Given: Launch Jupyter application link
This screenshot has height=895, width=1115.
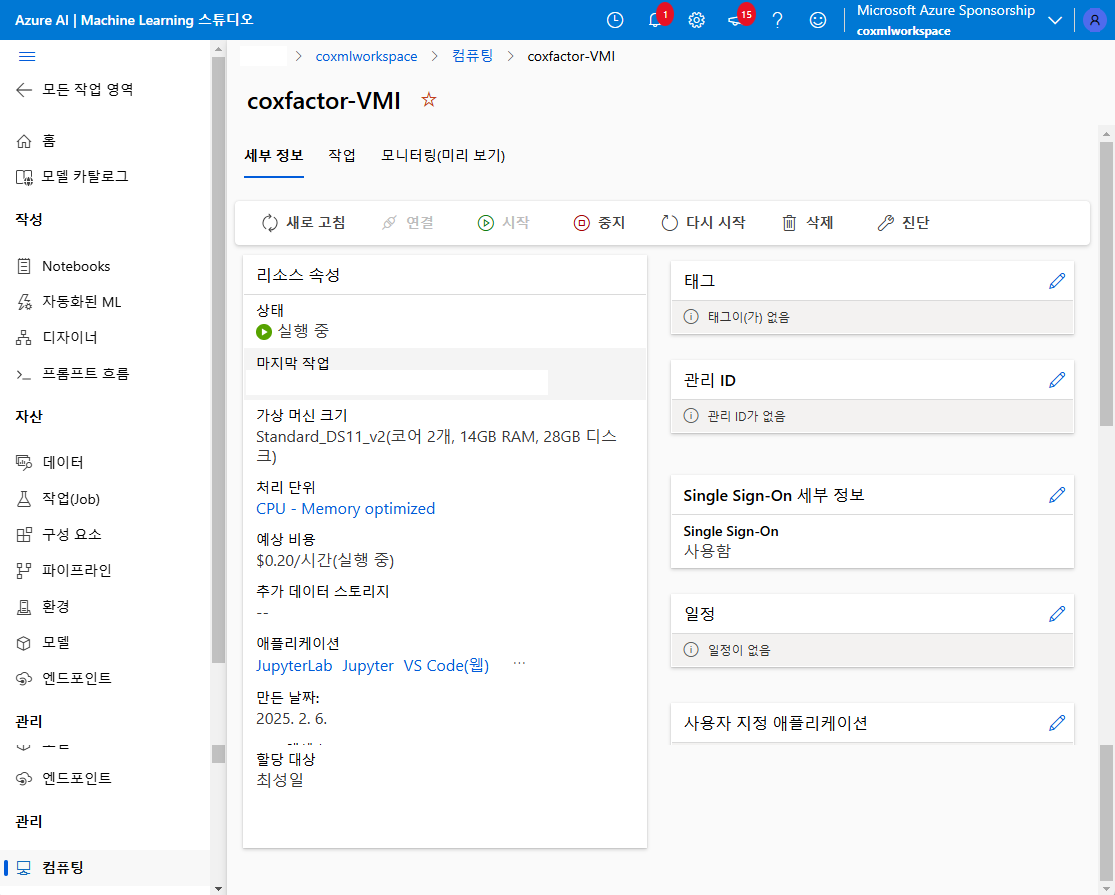Looking at the screenshot, I should 368,666.
